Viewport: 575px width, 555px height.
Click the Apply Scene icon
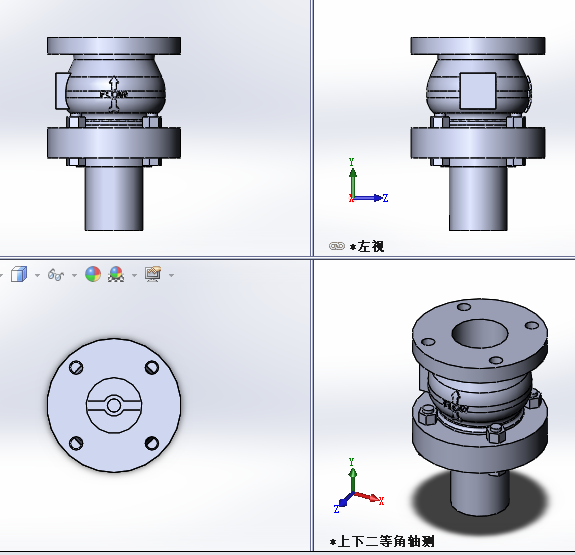116,274
